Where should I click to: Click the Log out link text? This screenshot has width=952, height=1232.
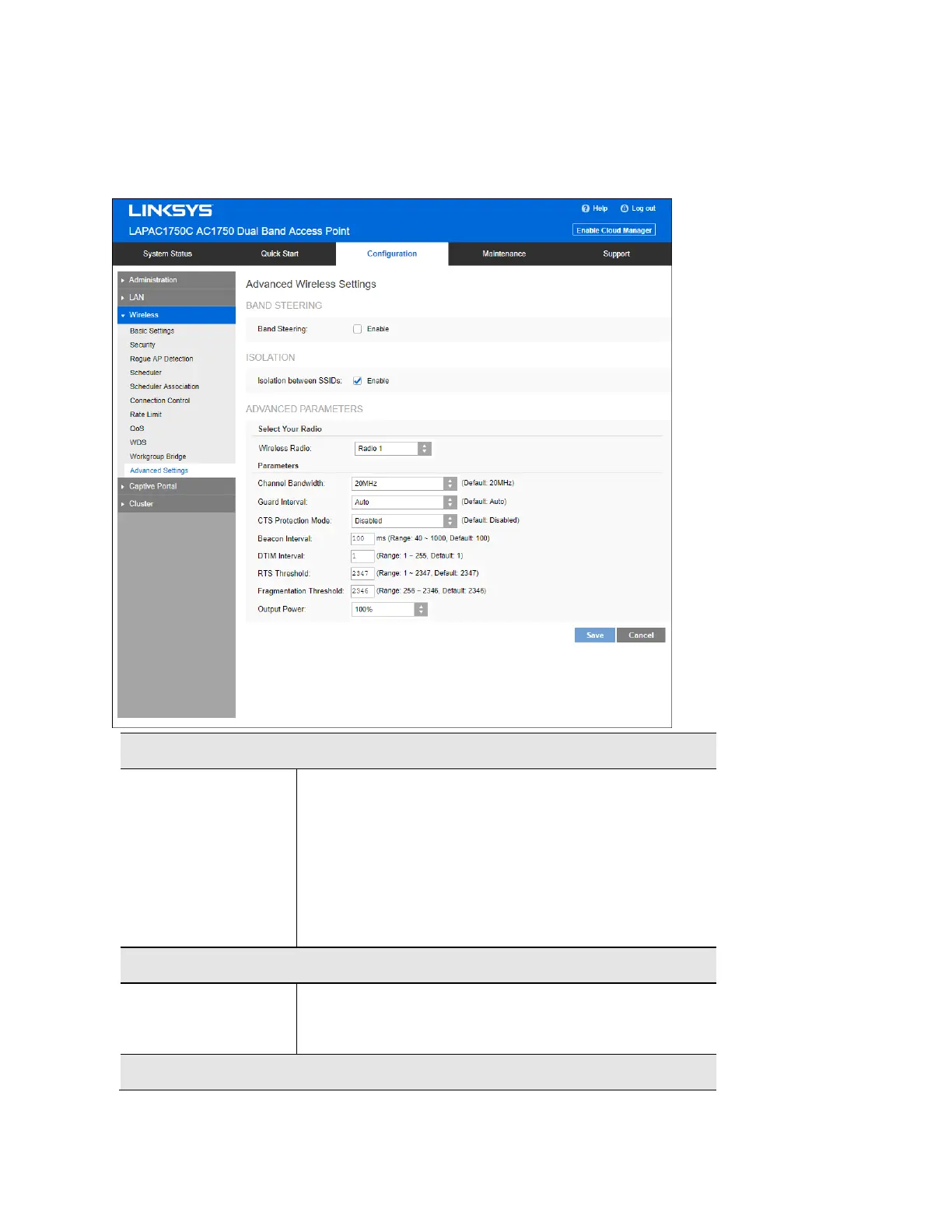[643, 208]
